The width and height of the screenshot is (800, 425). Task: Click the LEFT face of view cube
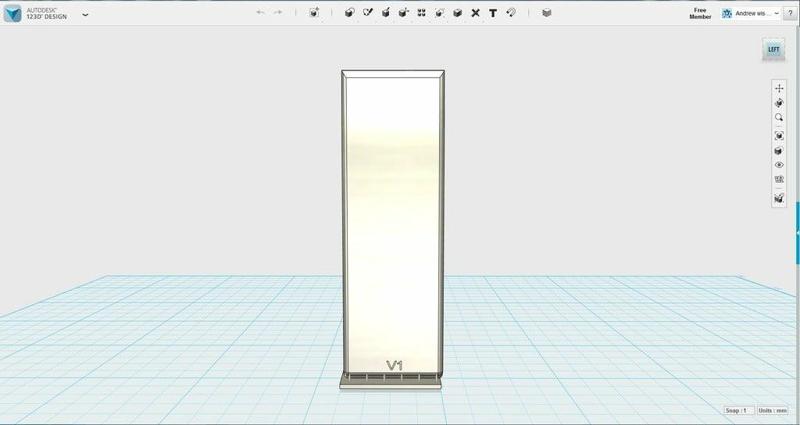click(773, 49)
